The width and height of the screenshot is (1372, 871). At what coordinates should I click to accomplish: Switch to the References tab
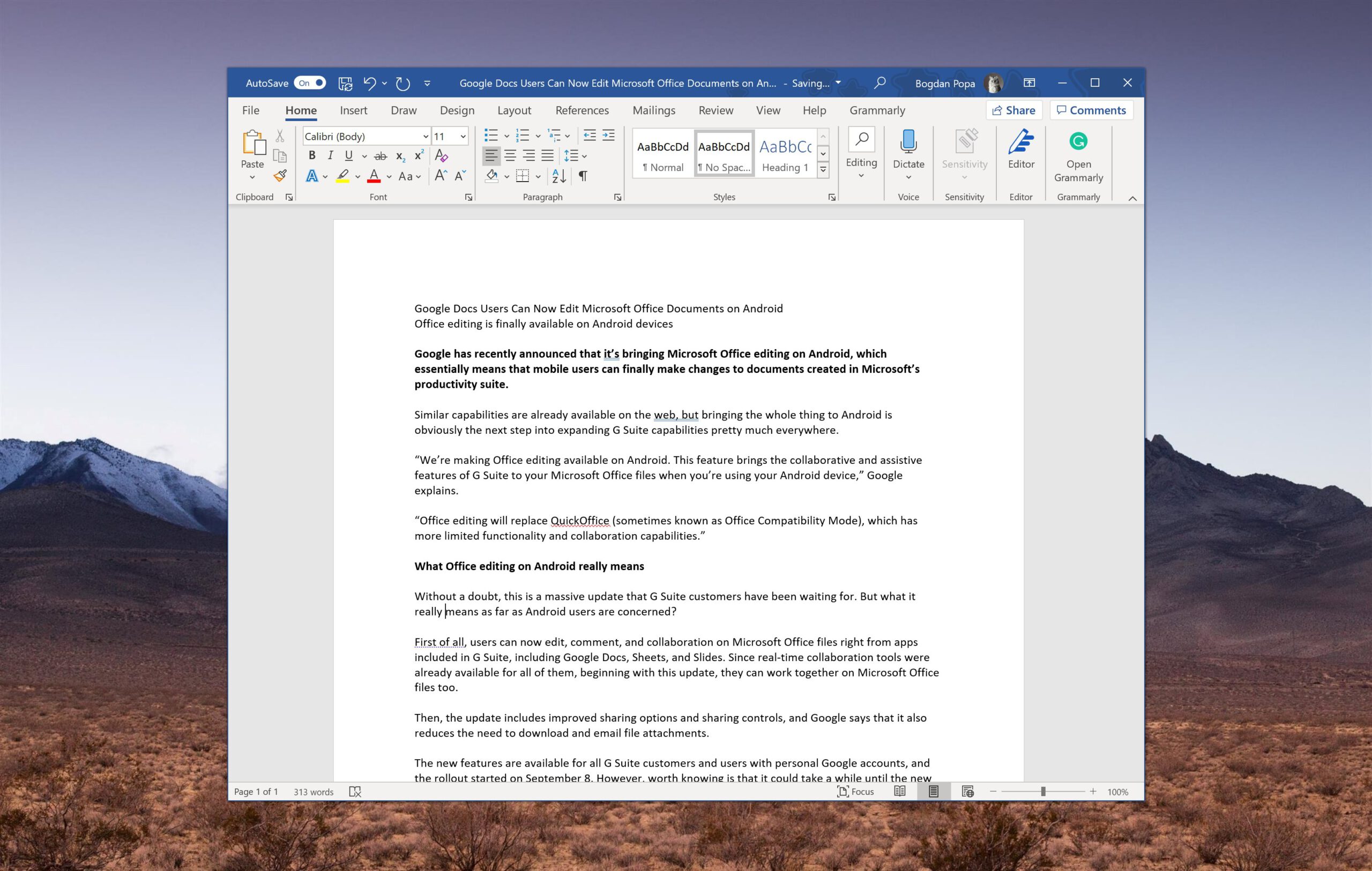point(581,110)
